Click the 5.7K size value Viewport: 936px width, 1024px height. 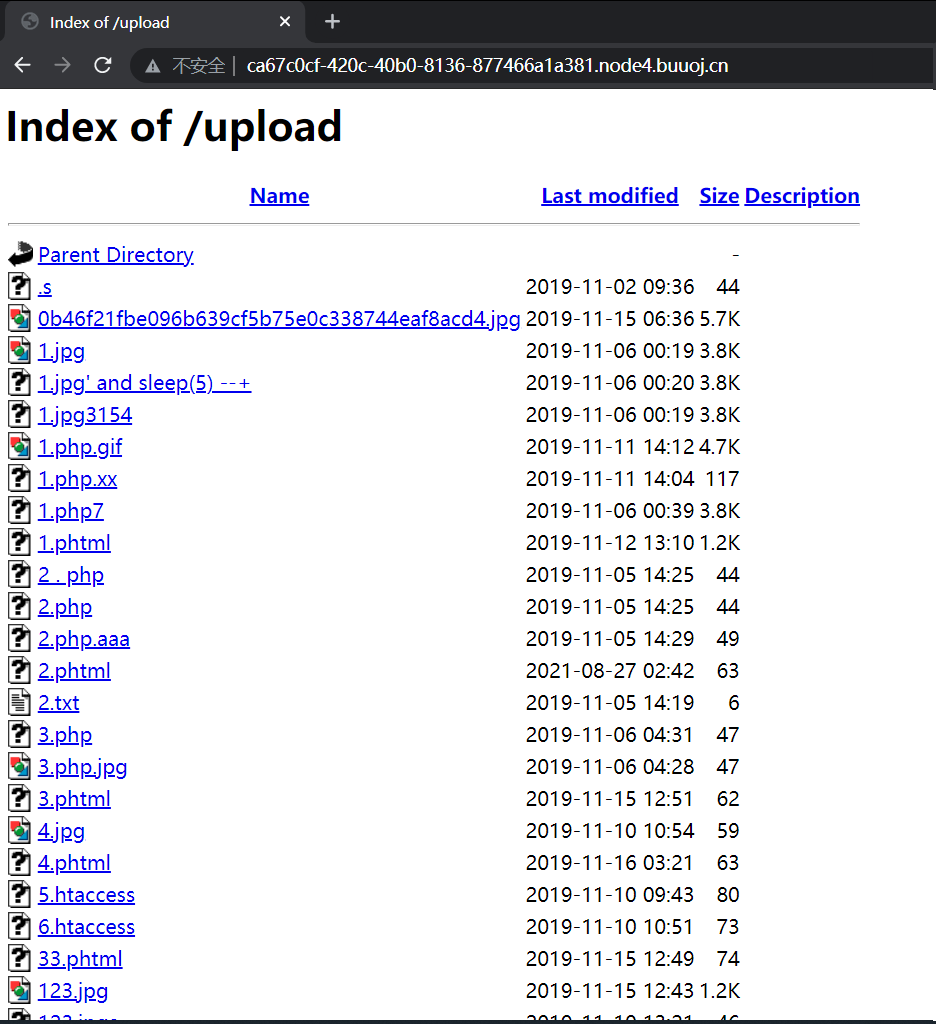click(x=720, y=319)
